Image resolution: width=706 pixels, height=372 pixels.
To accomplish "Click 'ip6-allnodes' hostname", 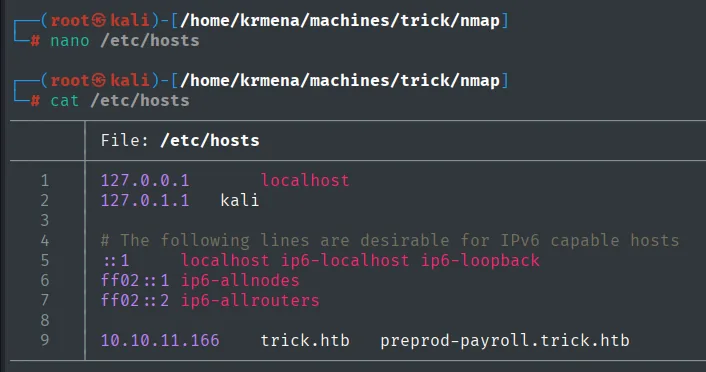I will click(x=240, y=281).
